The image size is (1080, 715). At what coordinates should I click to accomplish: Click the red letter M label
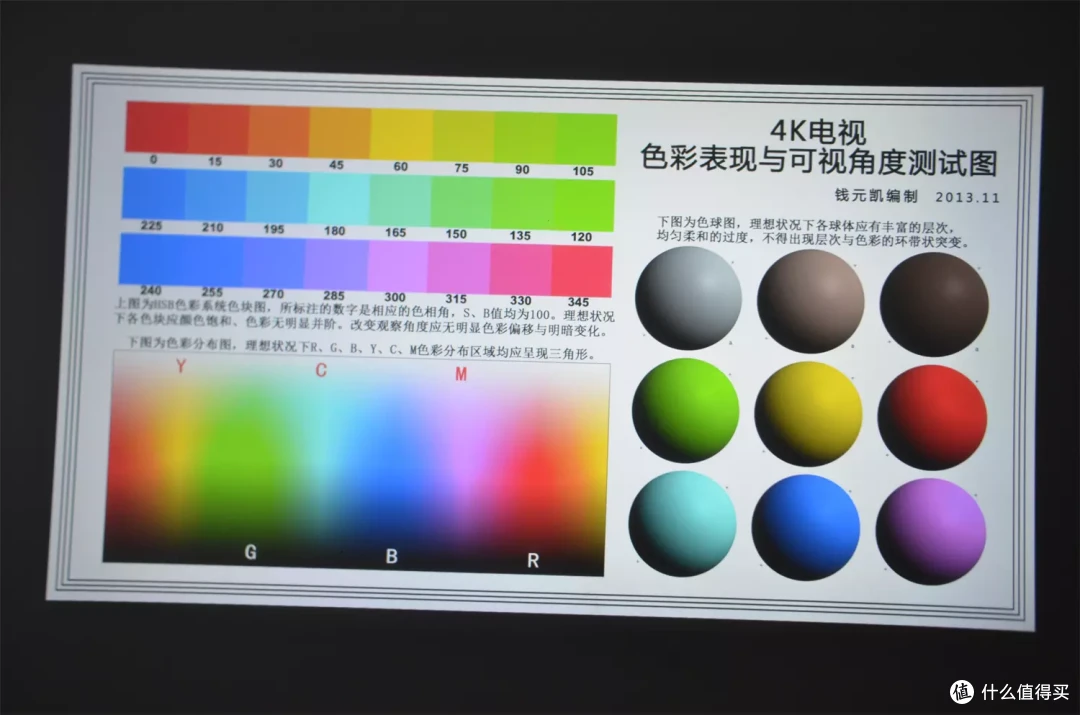tap(461, 374)
